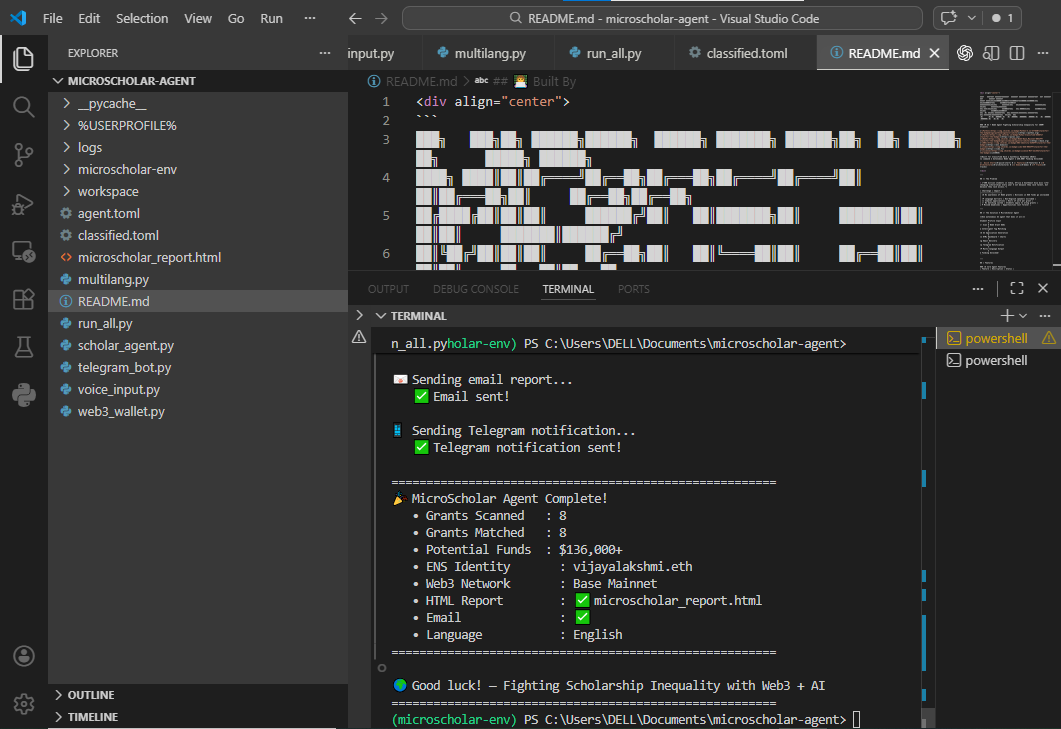
Task: Open web3_wallet.py file
Action: pos(121,412)
